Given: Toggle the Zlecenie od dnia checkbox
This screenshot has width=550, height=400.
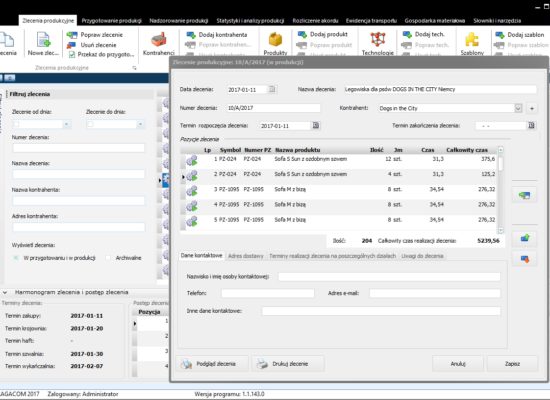Looking at the screenshot, I should pos(16,124).
